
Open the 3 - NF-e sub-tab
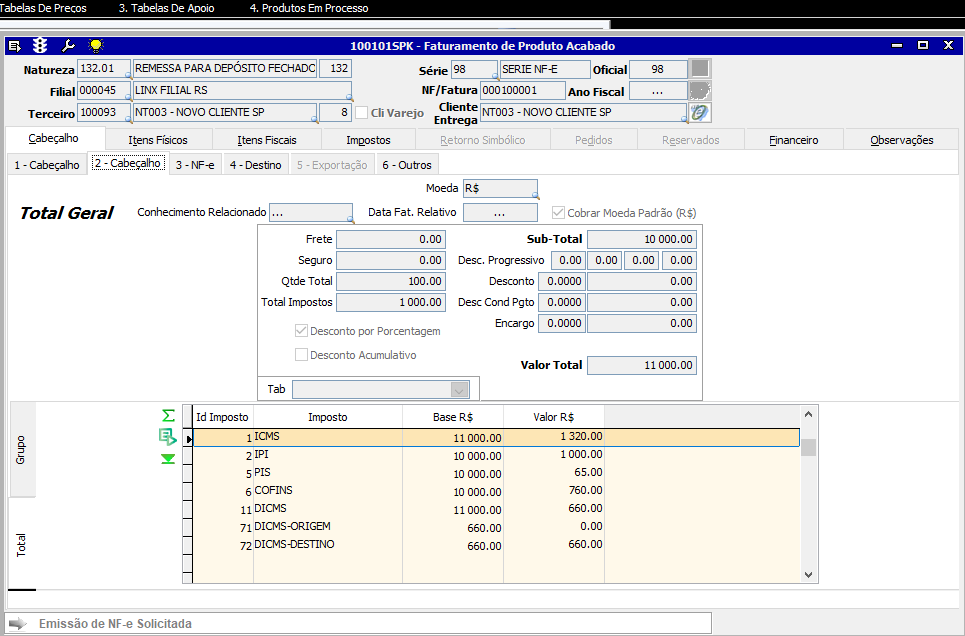coord(194,165)
